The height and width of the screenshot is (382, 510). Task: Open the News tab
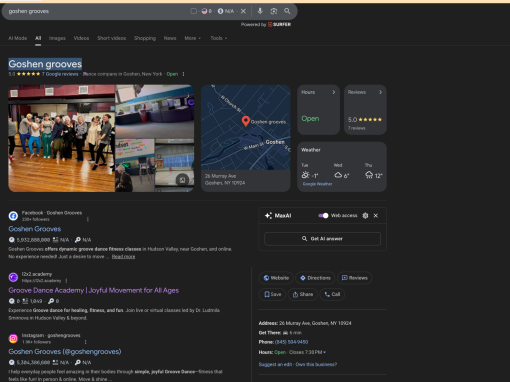pos(170,38)
